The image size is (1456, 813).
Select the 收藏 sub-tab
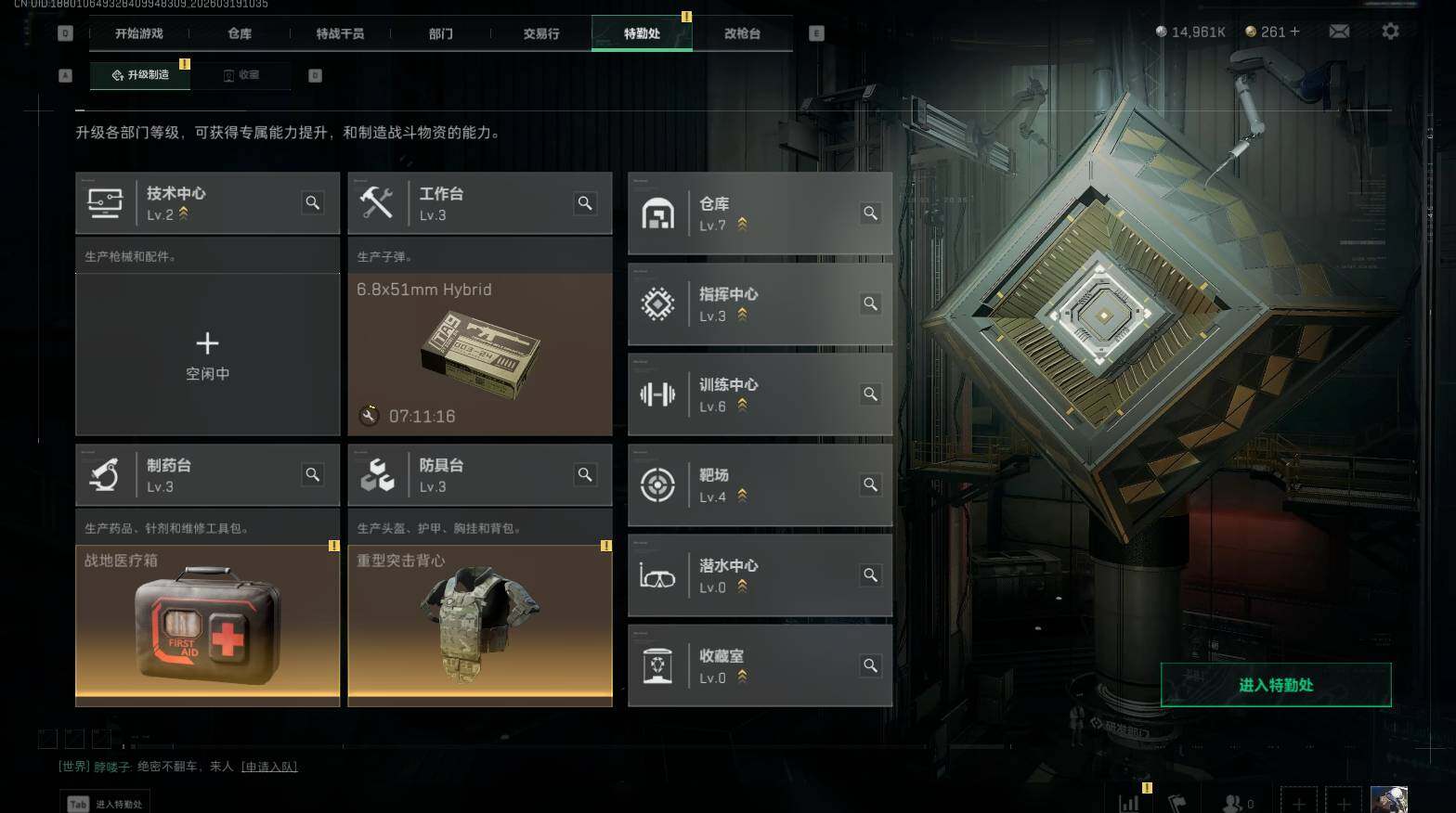click(241, 75)
